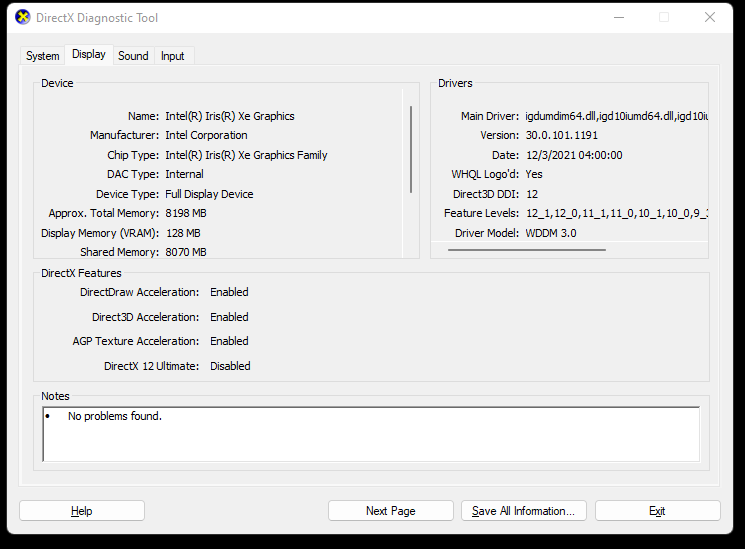Click the 'No problems found.' note
Viewport: 745px width, 549px height.
pos(115,416)
